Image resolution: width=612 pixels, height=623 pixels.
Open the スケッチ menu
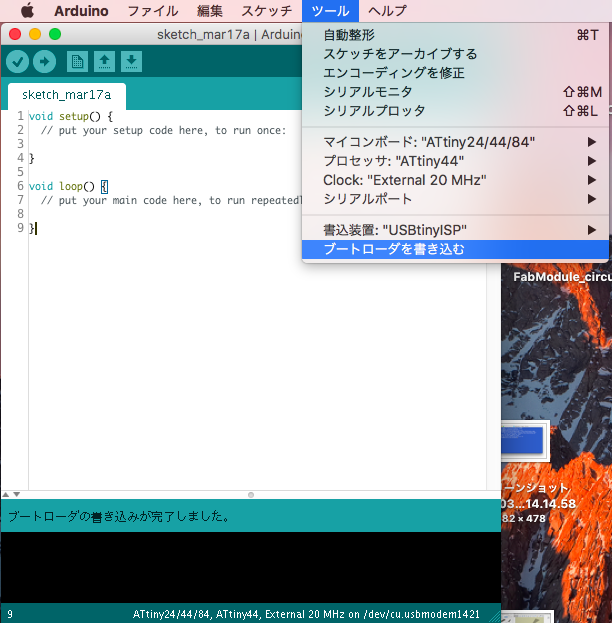(x=266, y=11)
